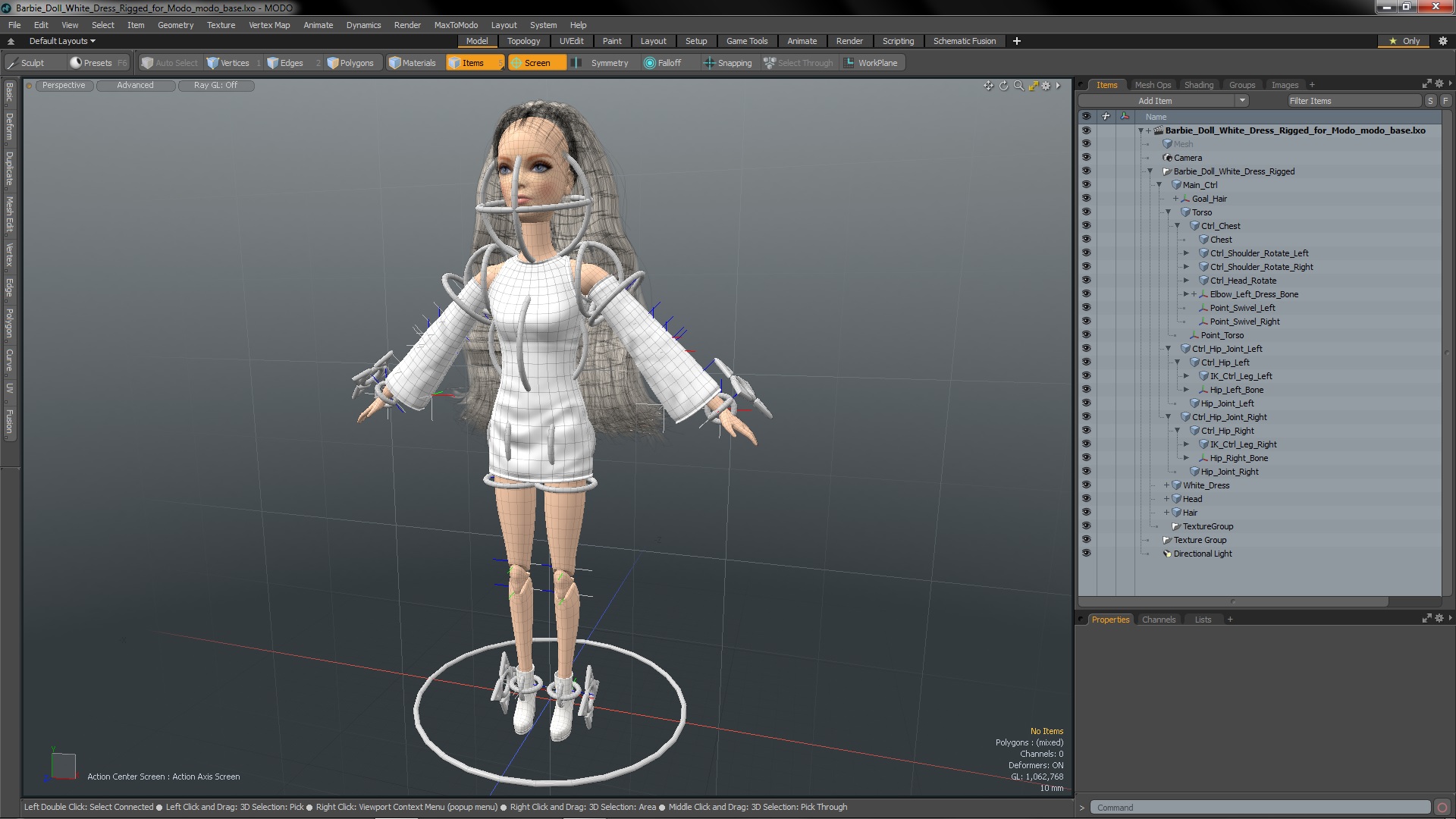
Task: Click in the Filter Items field
Action: 1354,101
